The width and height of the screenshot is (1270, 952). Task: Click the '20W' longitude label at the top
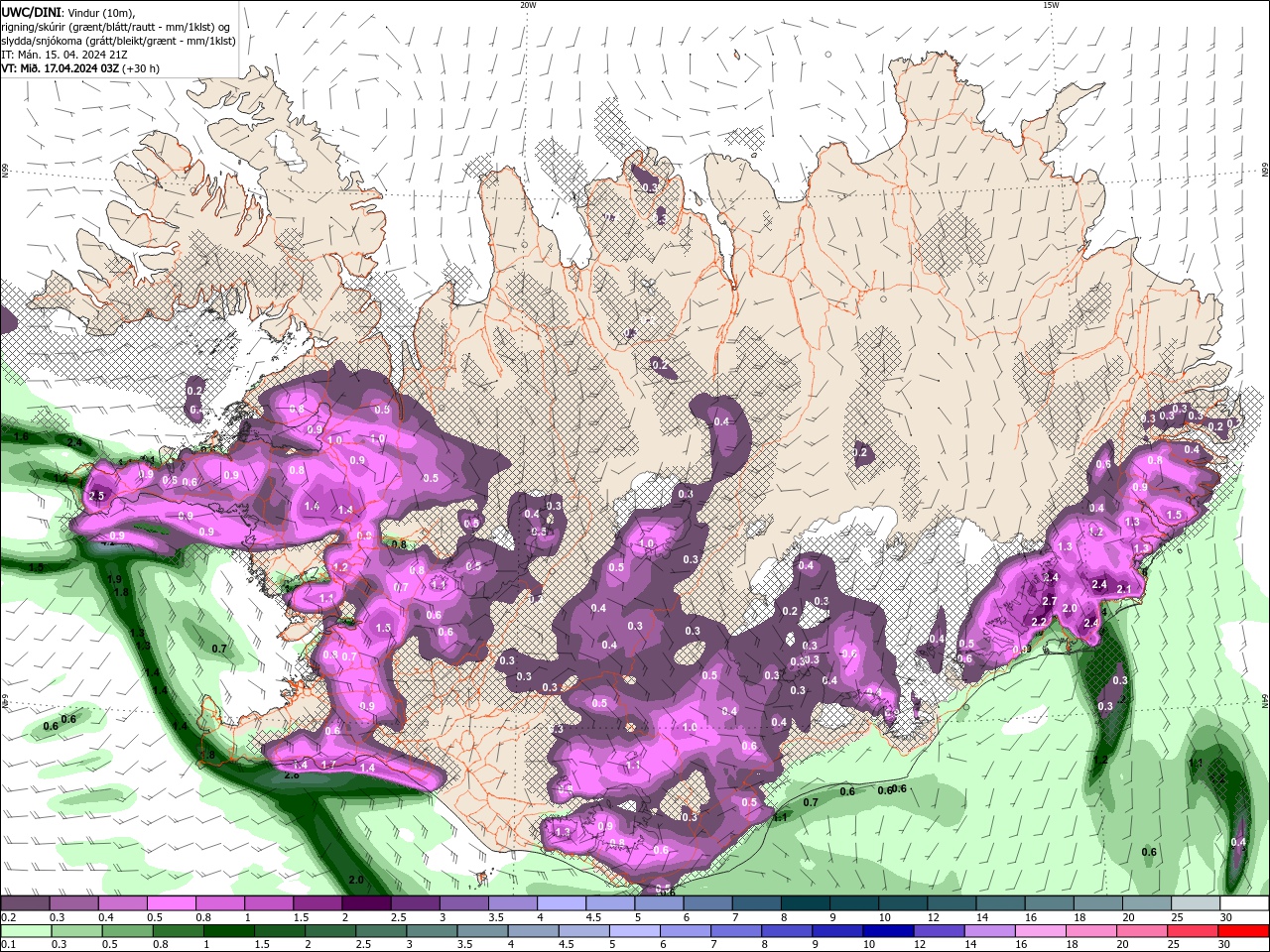[x=528, y=5]
